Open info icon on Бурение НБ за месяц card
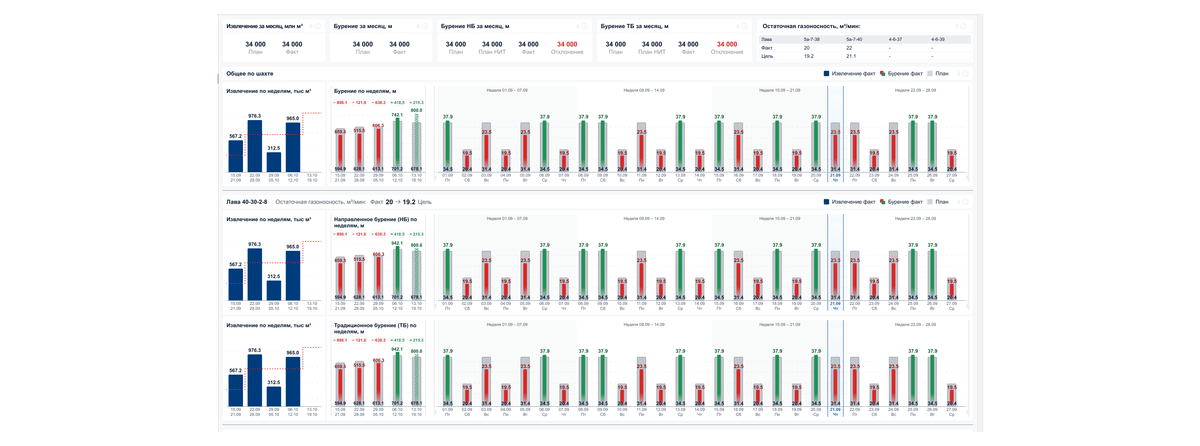The height and width of the screenshot is (446, 1200). click(585, 26)
